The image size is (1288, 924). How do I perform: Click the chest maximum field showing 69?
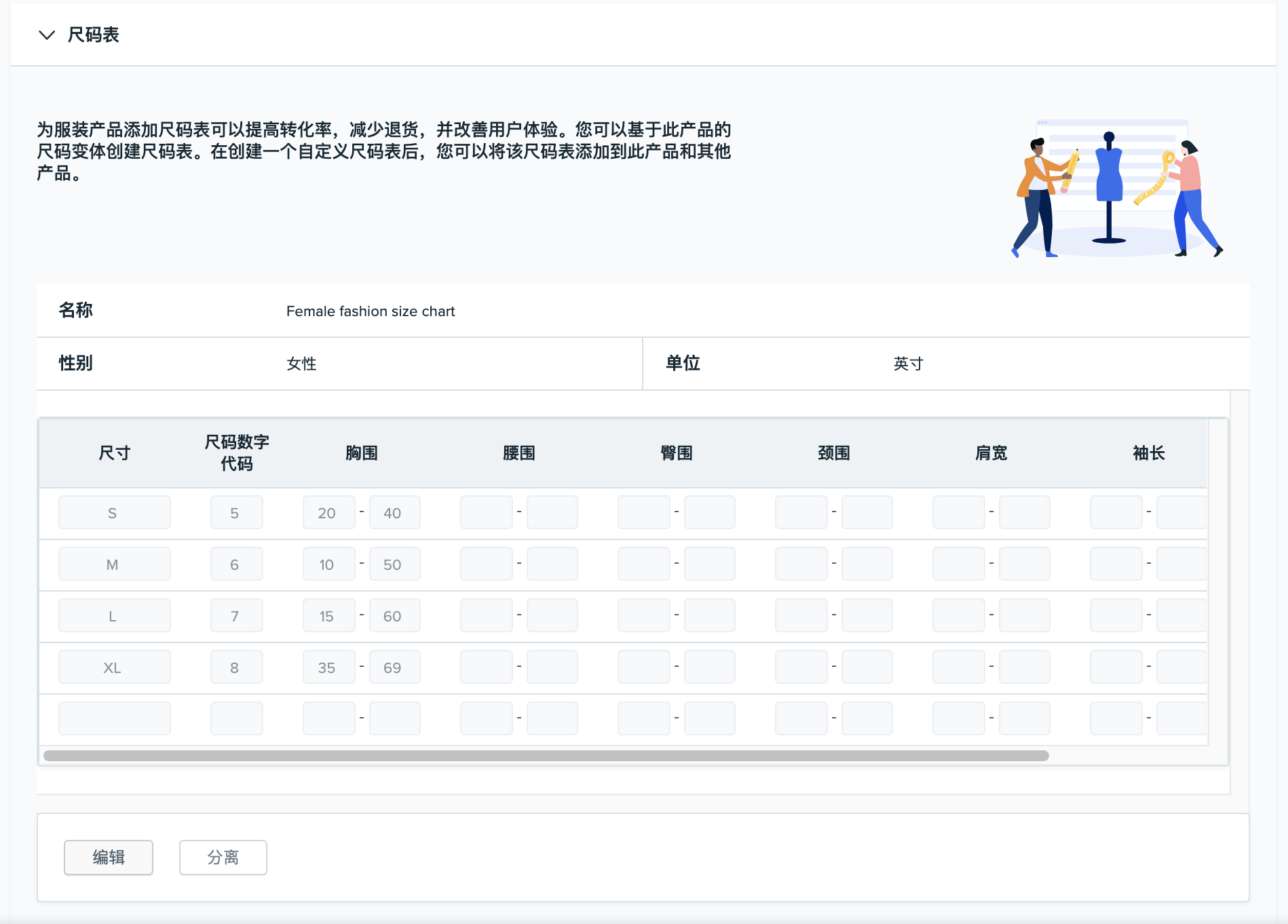point(395,667)
